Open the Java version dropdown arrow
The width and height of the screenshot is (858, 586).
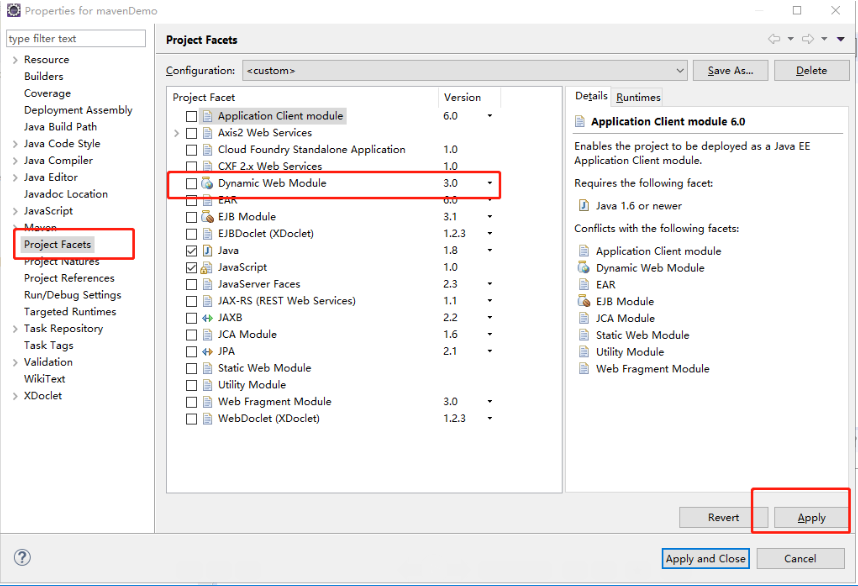(490, 251)
